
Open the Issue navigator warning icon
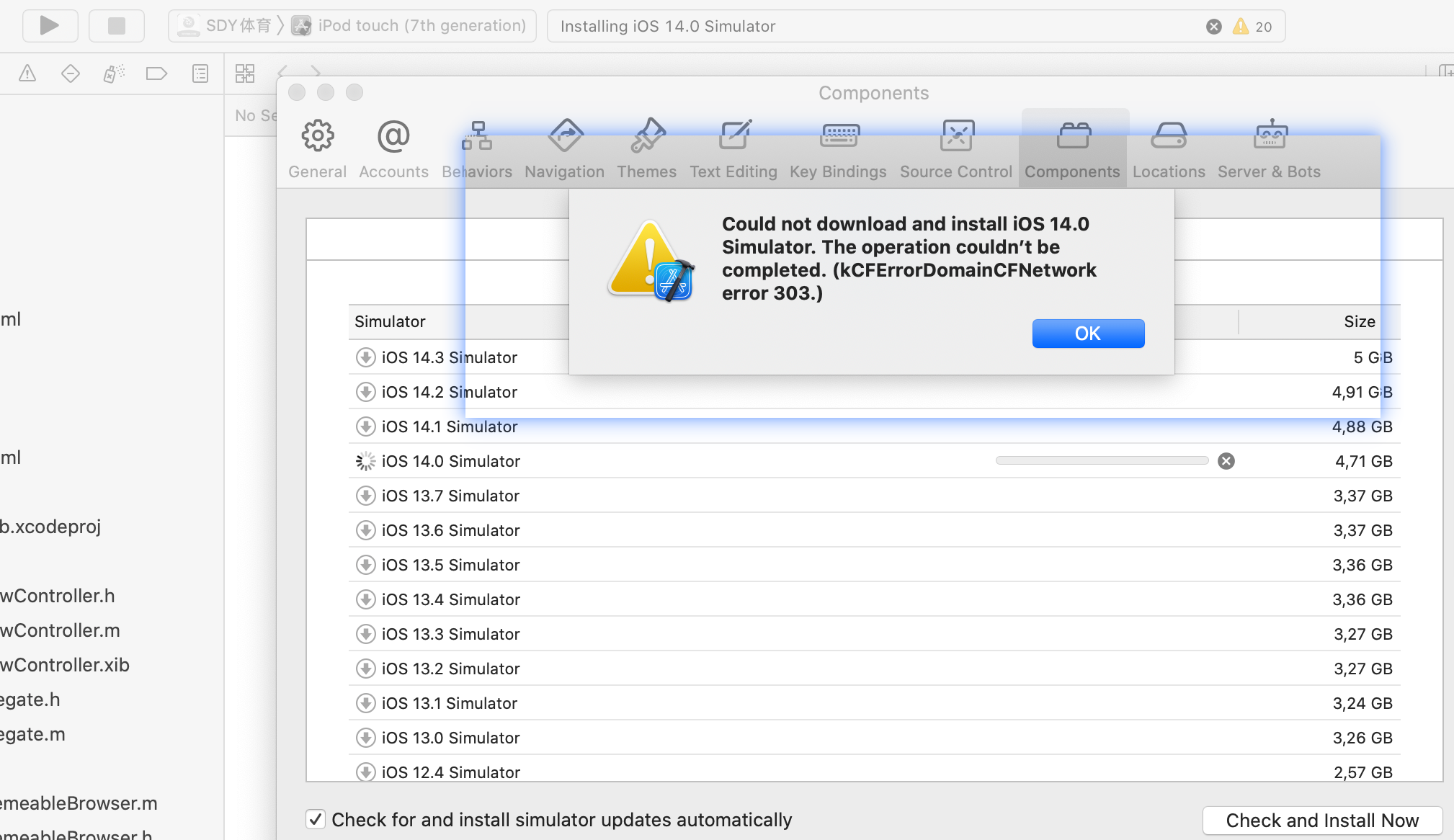click(x=27, y=73)
